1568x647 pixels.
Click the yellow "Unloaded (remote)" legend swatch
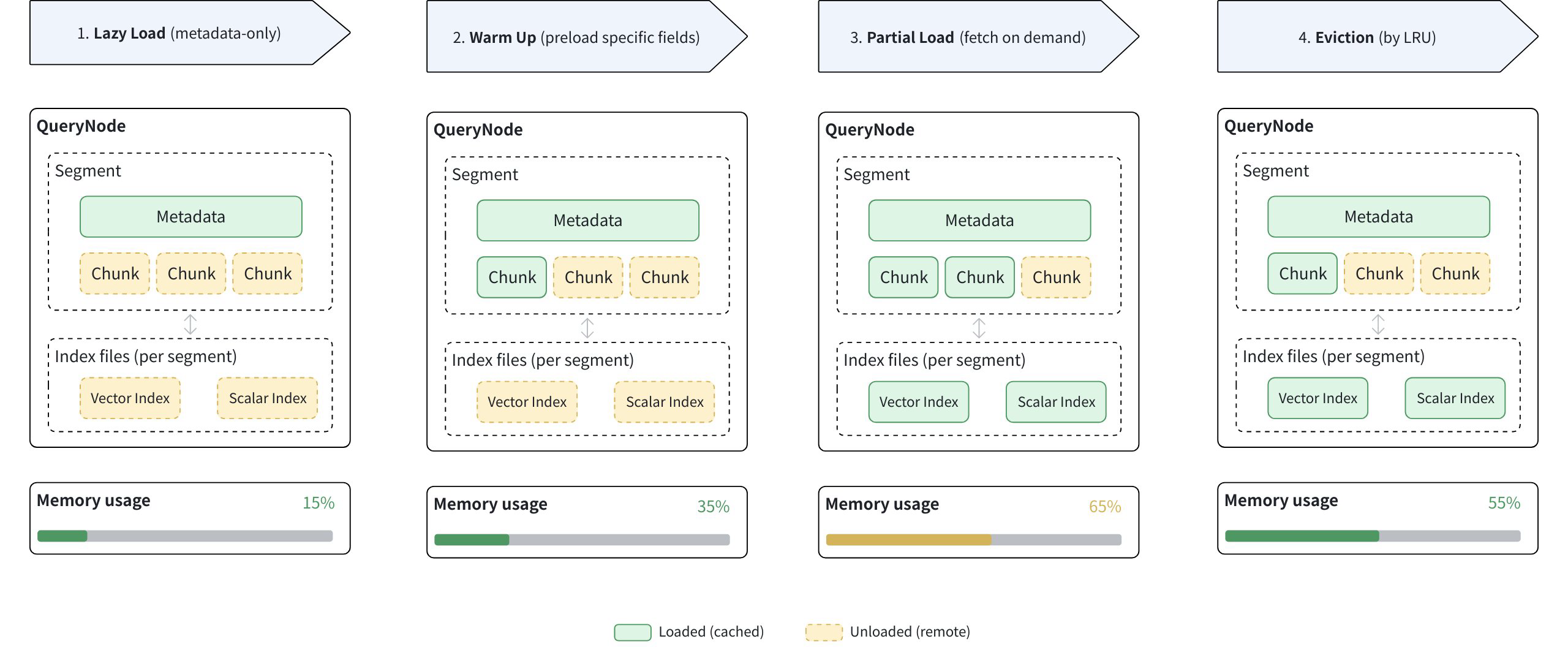pyautogui.click(x=824, y=632)
